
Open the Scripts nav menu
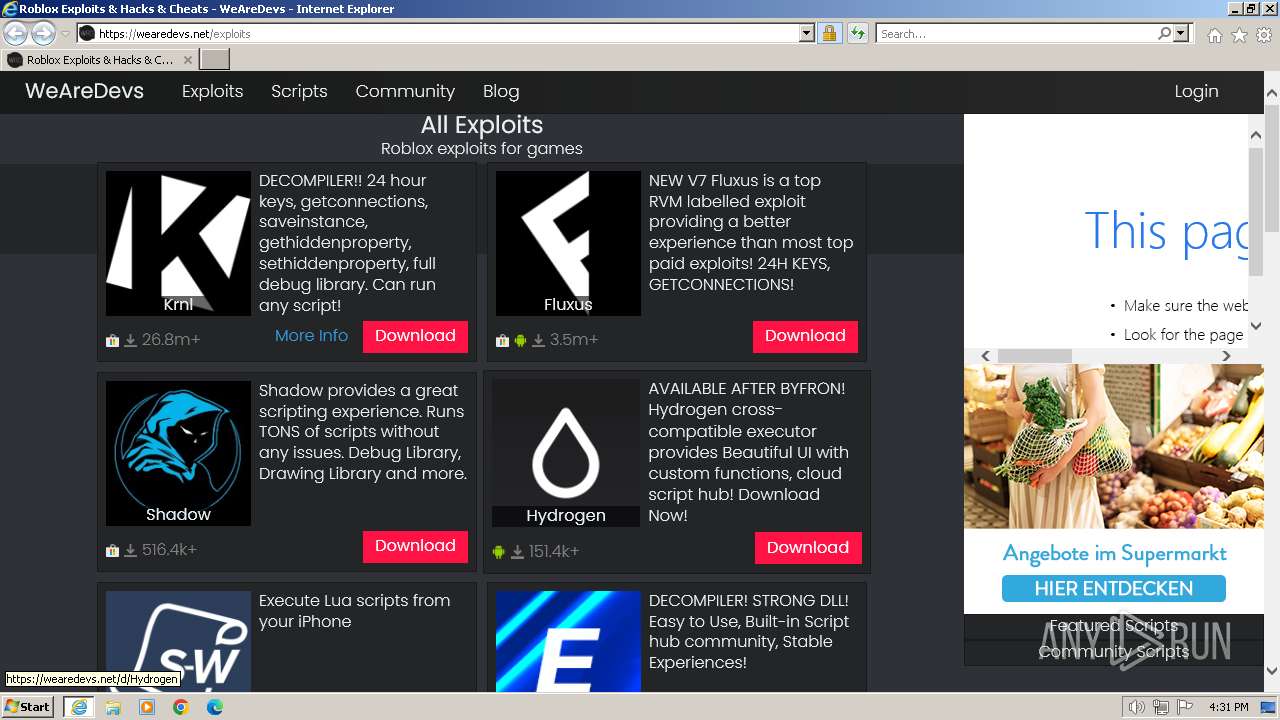pos(299,91)
